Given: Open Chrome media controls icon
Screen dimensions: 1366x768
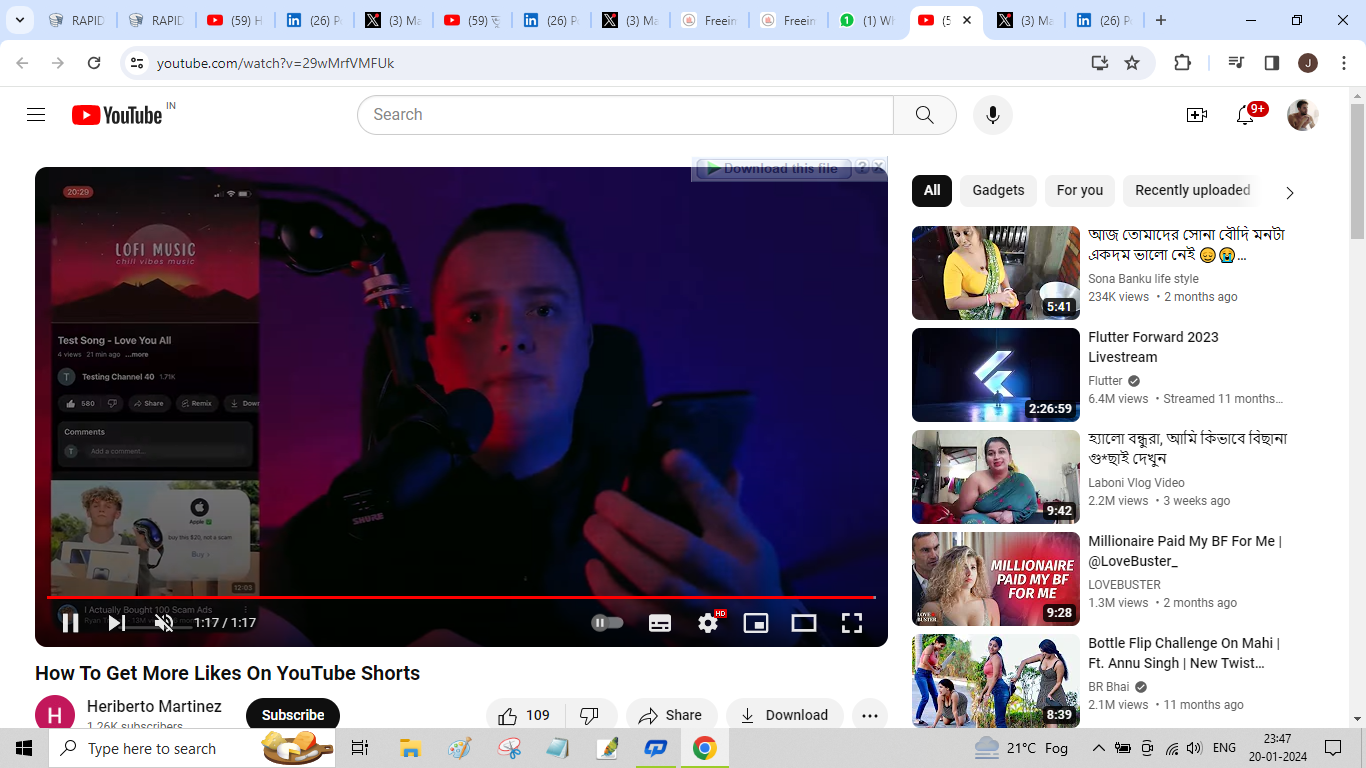Looking at the screenshot, I should (1236, 63).
